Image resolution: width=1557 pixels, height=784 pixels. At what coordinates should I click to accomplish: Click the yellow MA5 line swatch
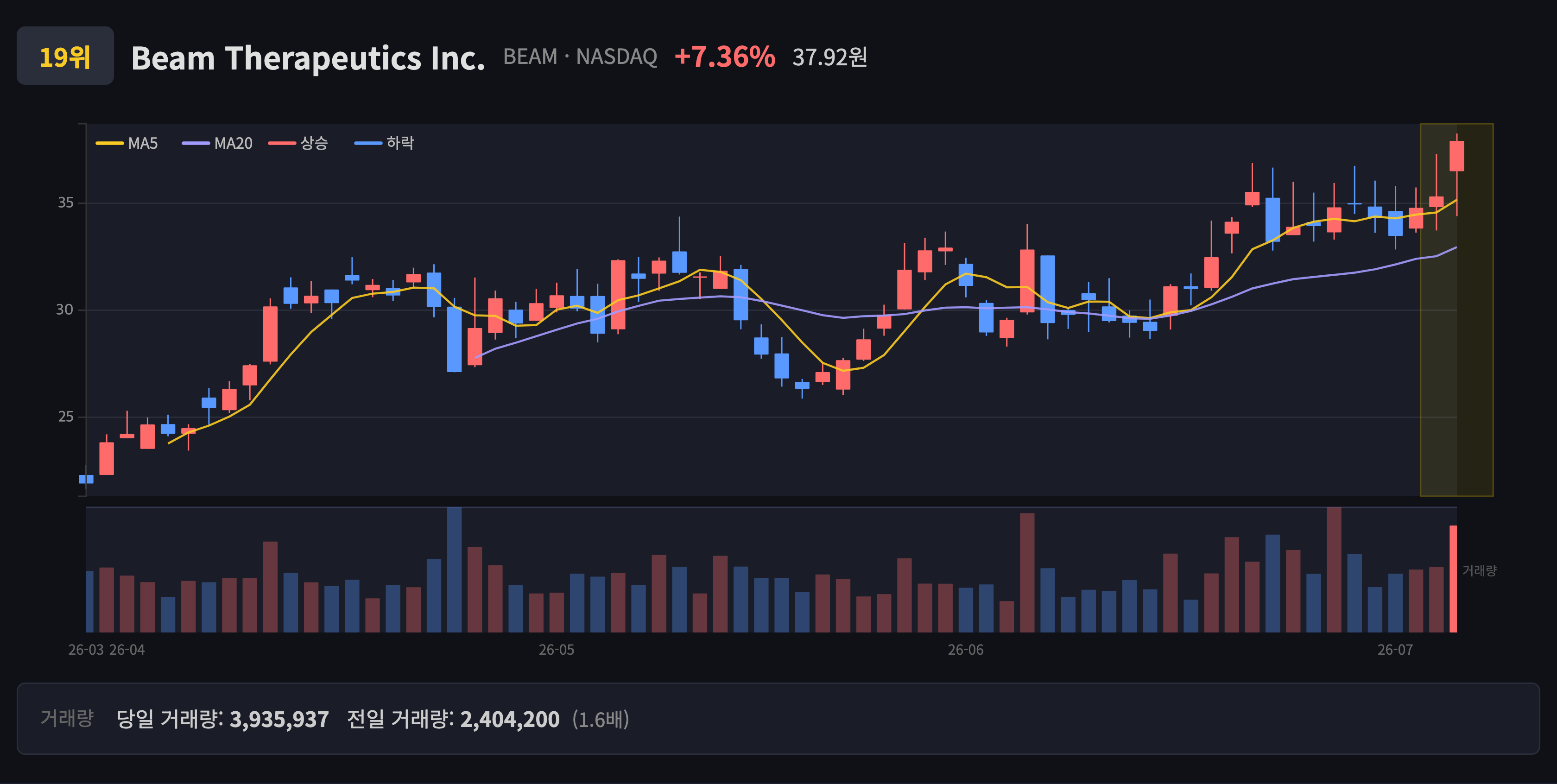click(x=109, y=143)
